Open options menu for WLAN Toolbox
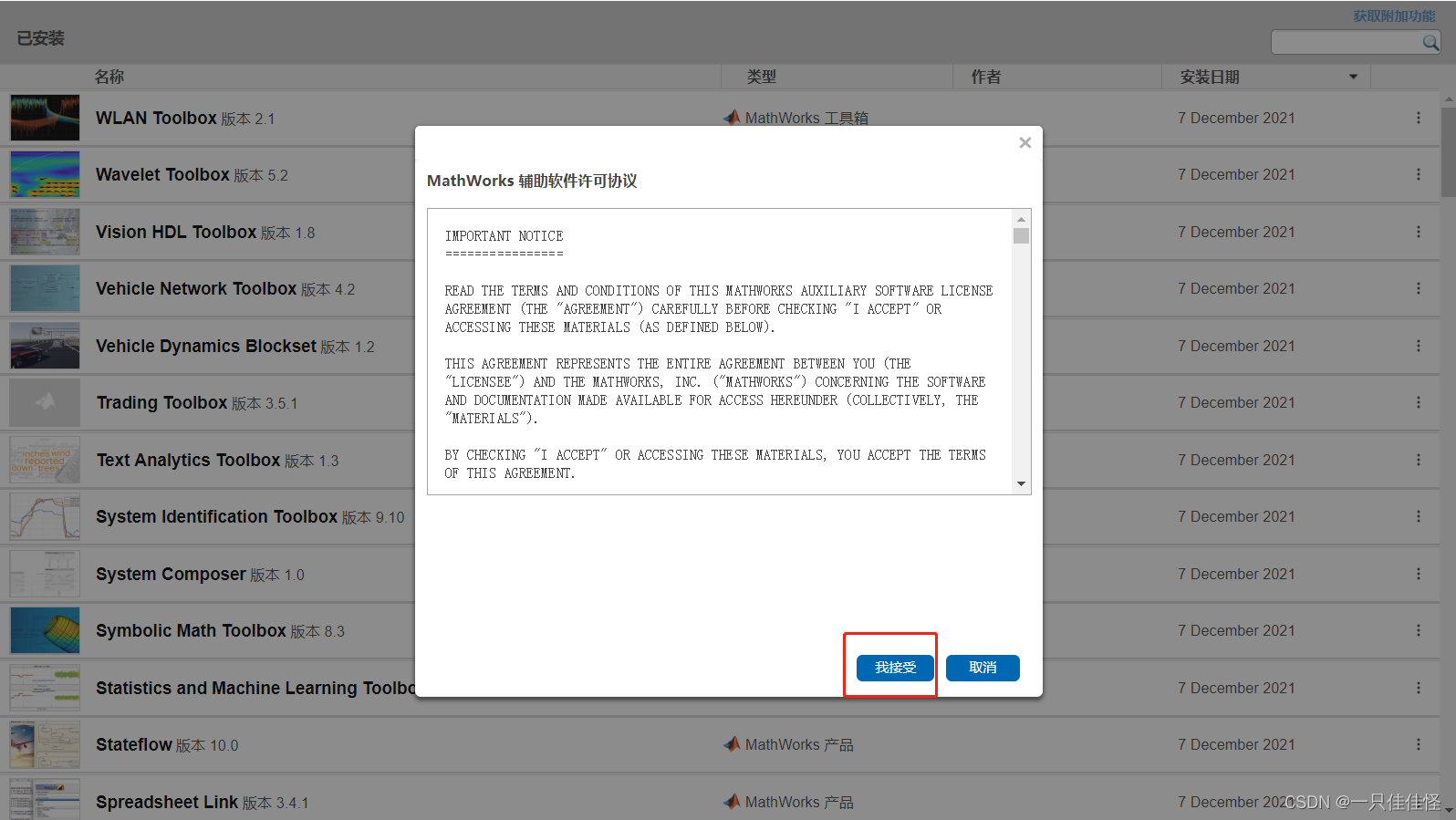 1418,118
